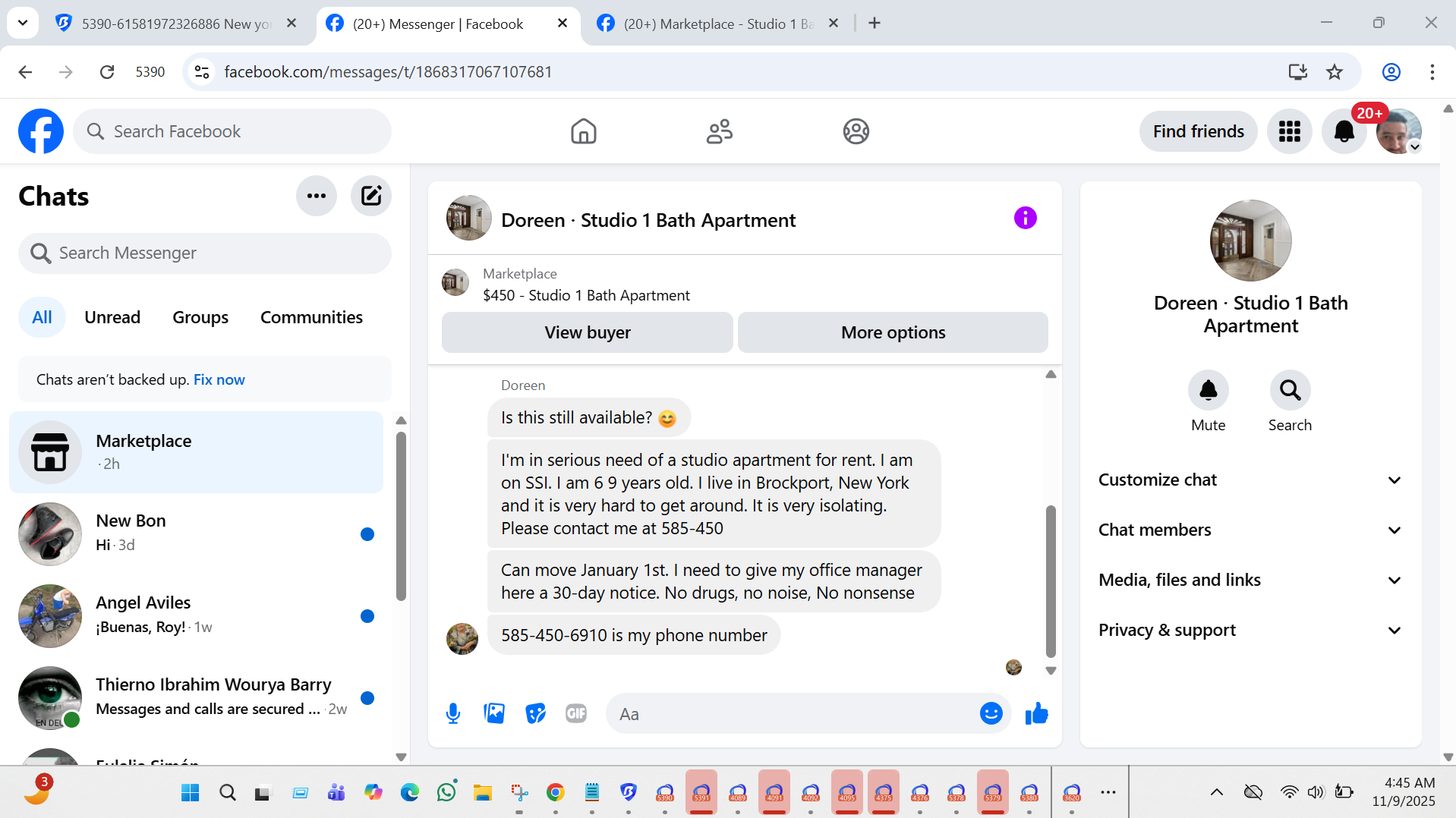
Task: Expand Customize chat section
Action: tap(1250, 480)
